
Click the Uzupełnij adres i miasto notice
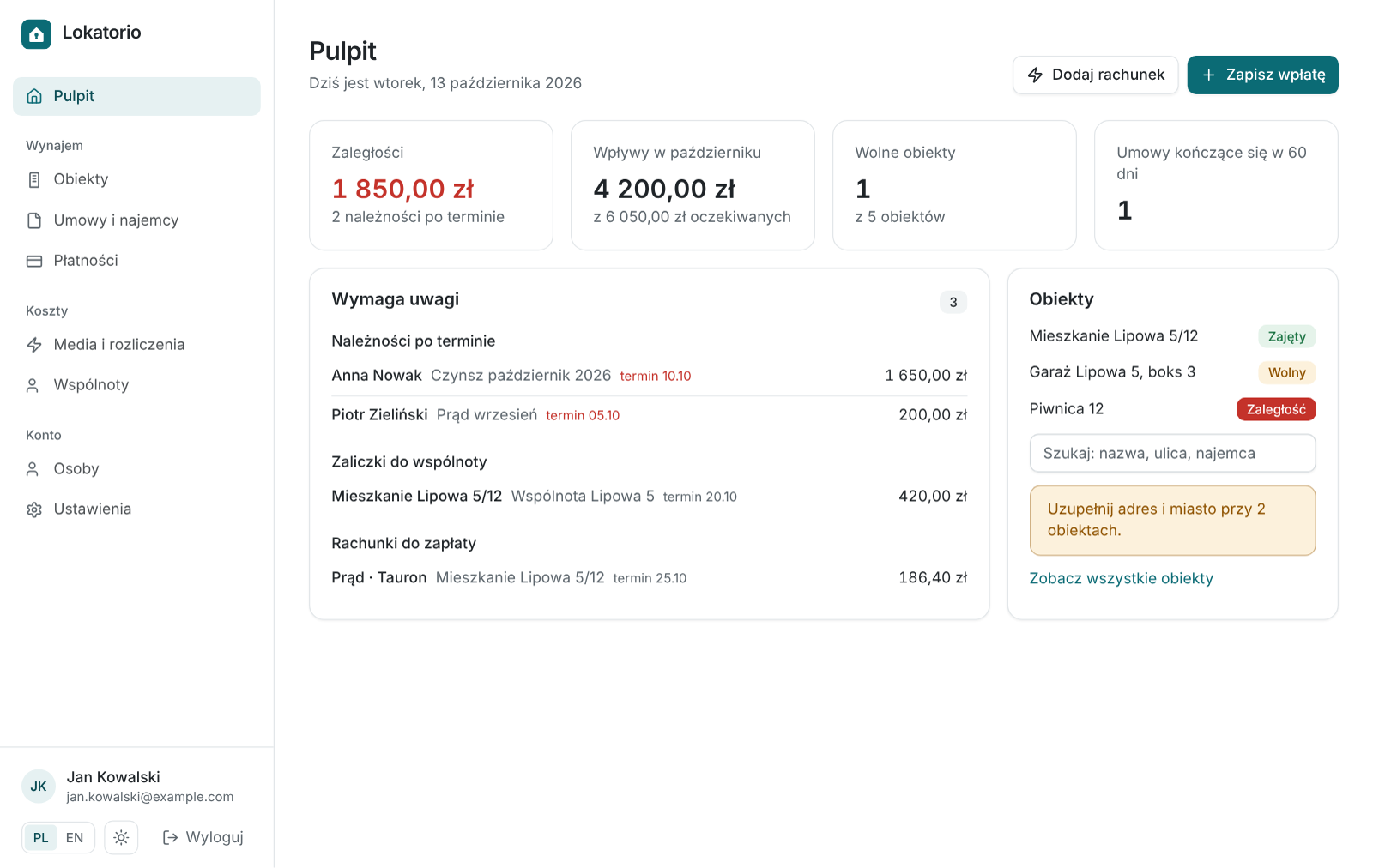click(1172, 521)
